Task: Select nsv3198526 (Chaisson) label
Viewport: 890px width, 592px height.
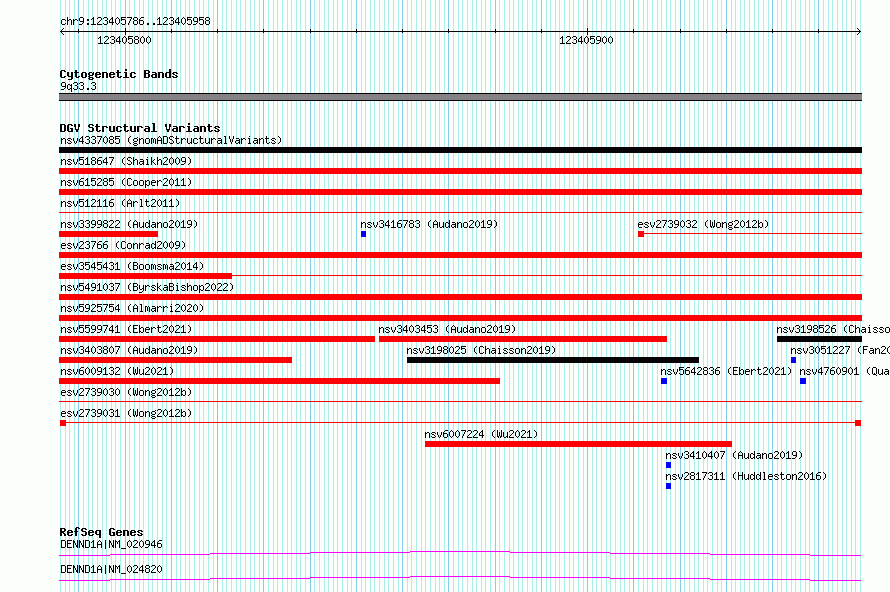Action: point(833,329)
